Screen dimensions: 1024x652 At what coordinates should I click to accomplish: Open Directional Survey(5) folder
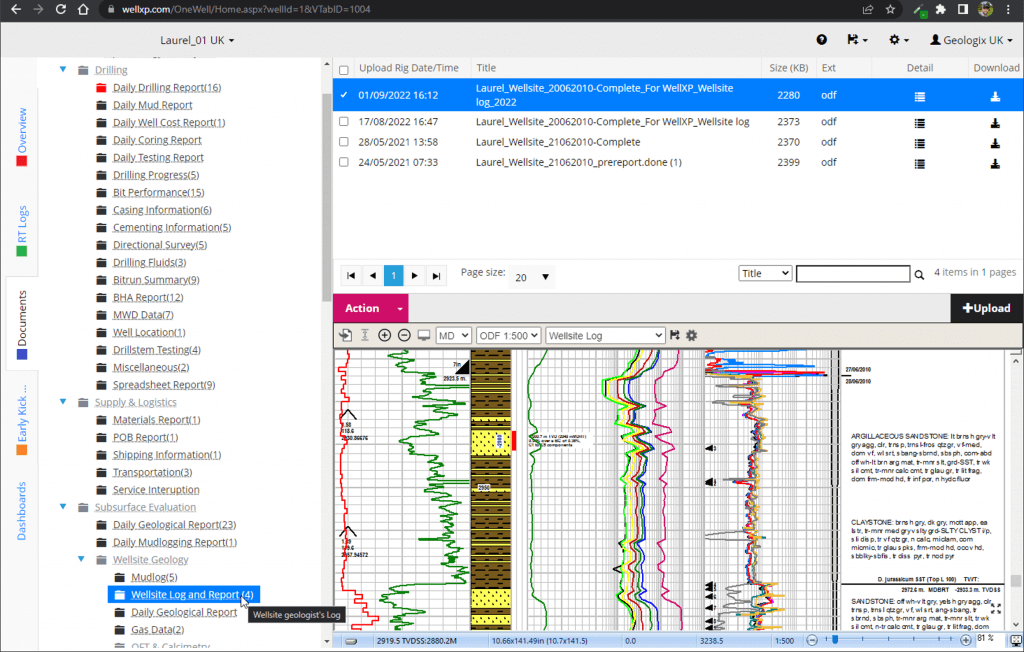click(x=159, y=245)
